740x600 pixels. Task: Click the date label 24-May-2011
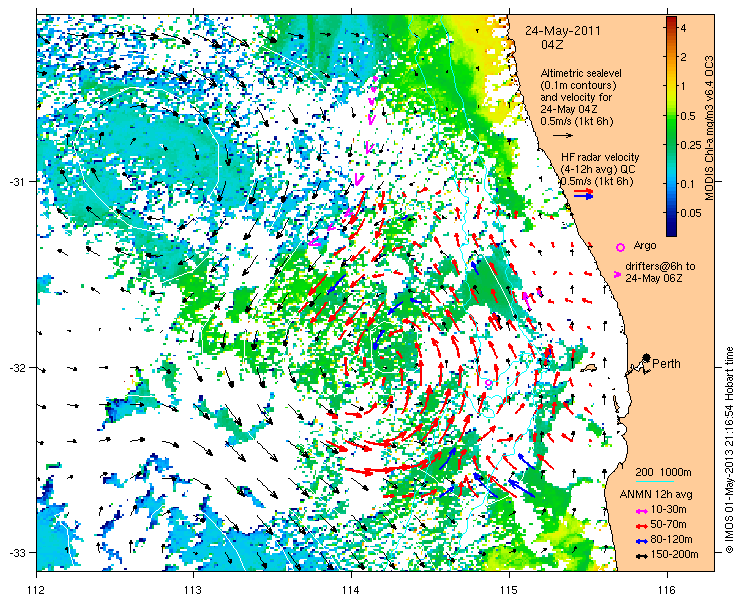(x=563, y=31)
